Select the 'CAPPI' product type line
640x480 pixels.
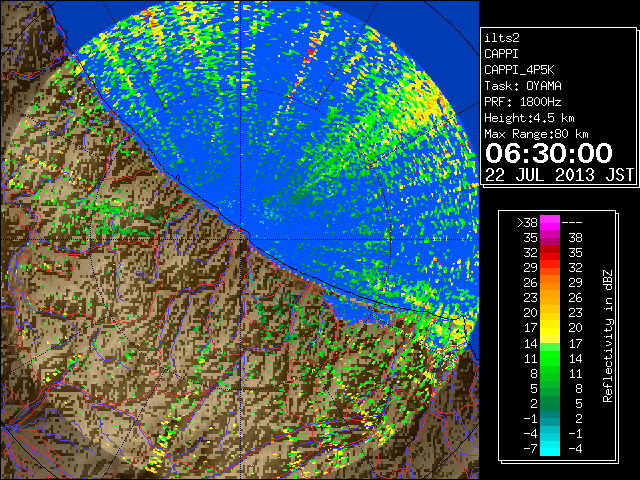point(501,54)
